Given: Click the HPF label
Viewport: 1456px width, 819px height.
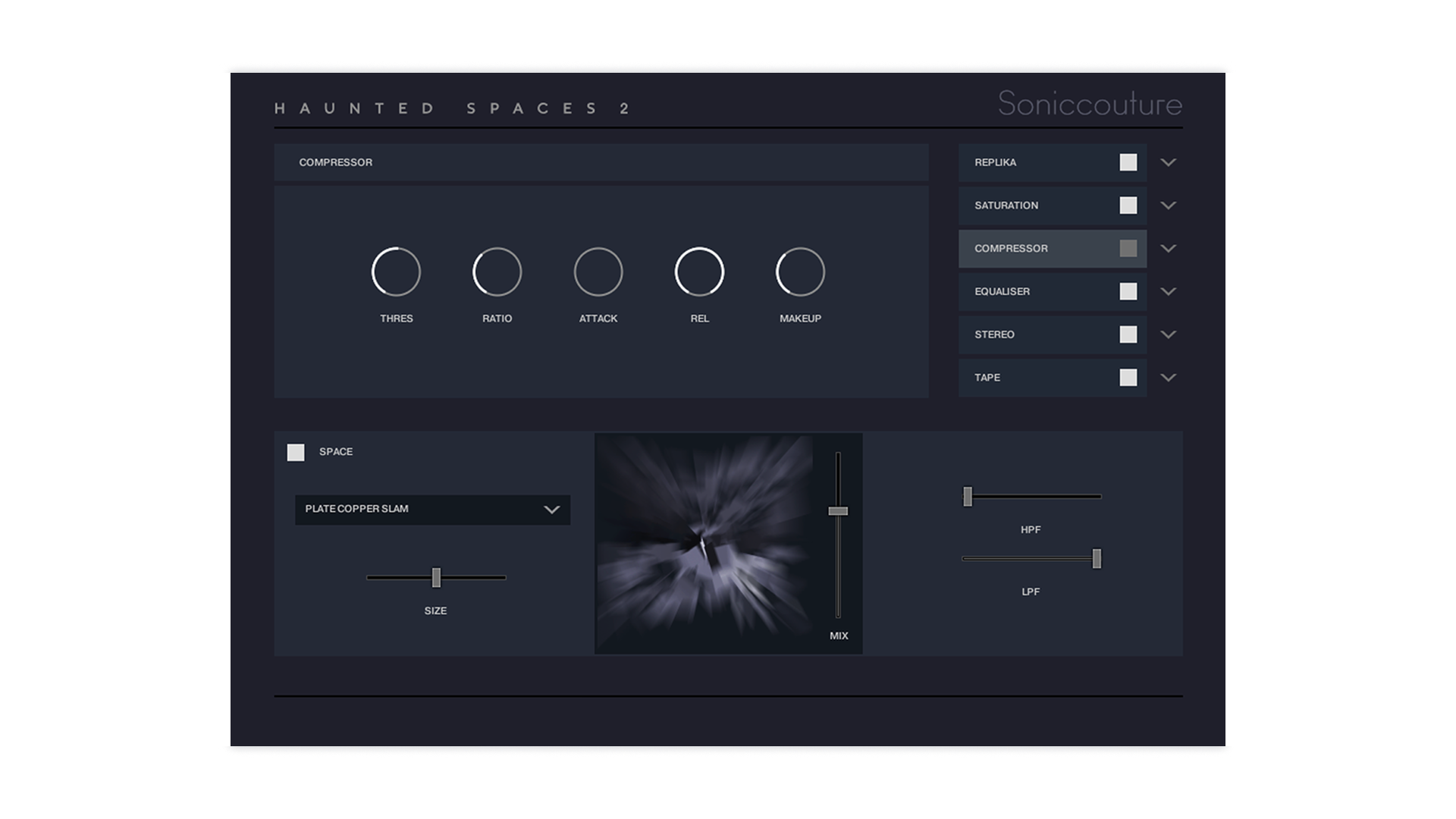Looking at the screenshot, I should [x=1031, y=530].
